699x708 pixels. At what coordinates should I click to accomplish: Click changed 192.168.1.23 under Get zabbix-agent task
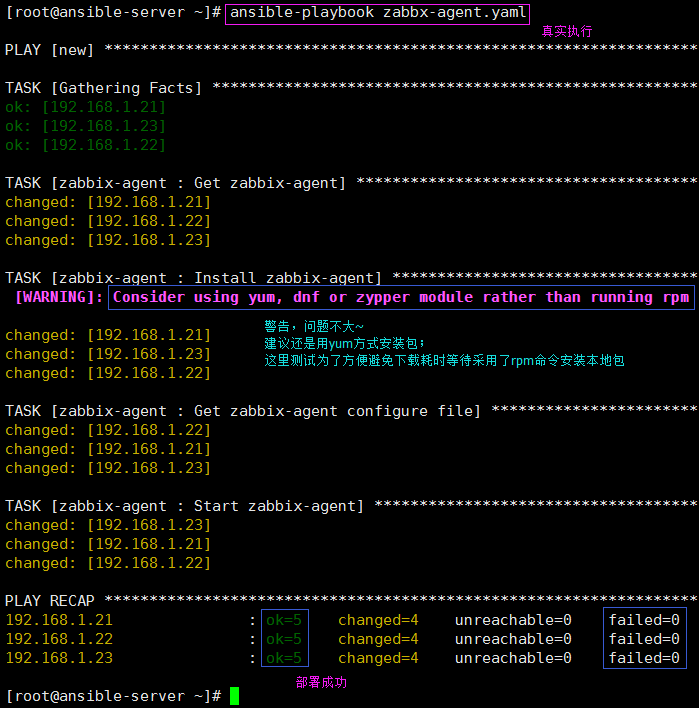[x=108, y=240]
